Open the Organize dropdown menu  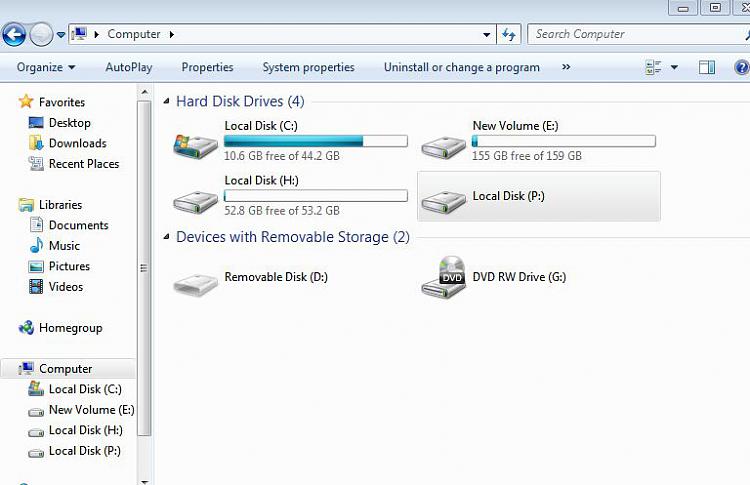[46, 67]
